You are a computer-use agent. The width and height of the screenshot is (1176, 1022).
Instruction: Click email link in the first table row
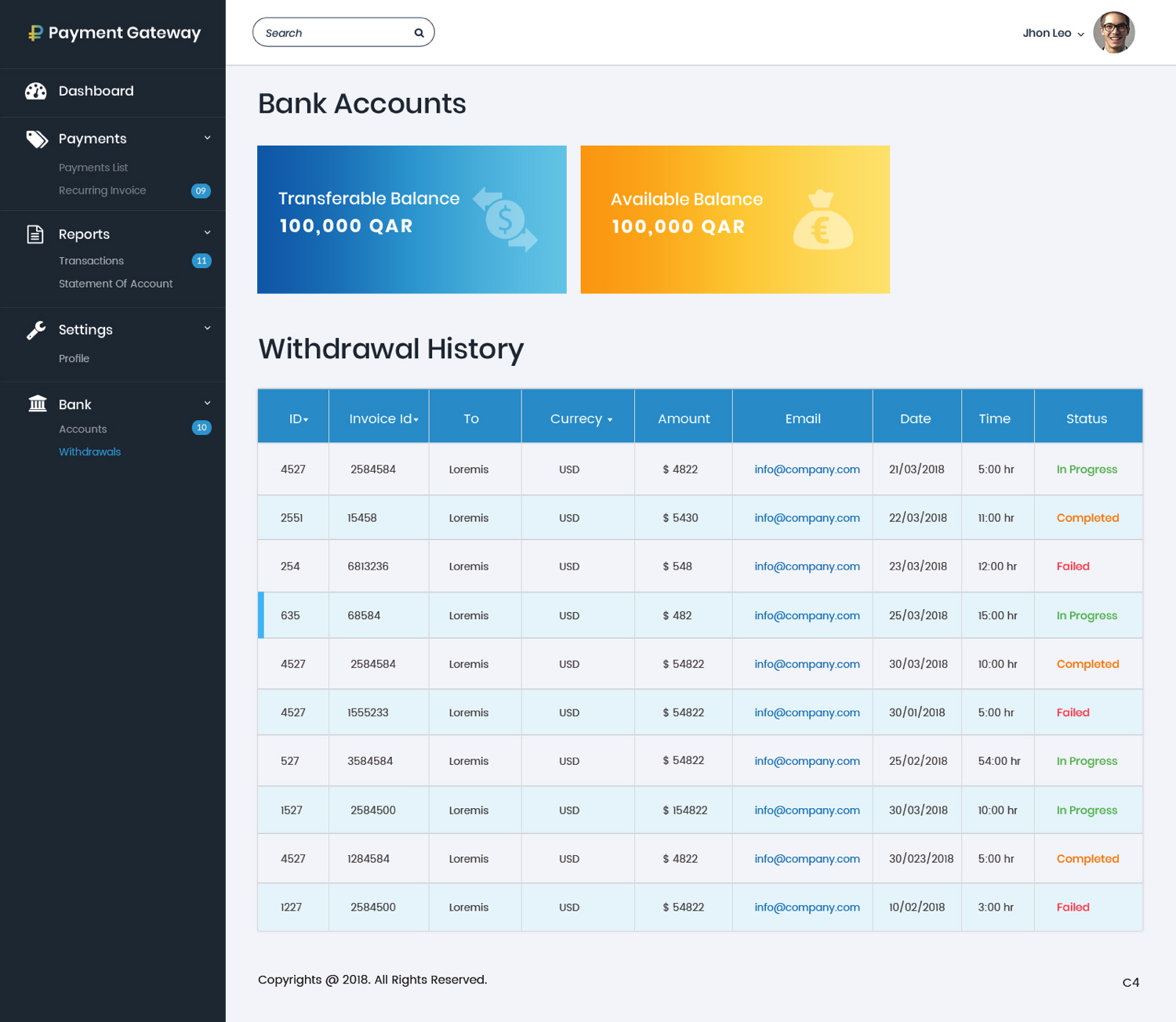(807, 469)
